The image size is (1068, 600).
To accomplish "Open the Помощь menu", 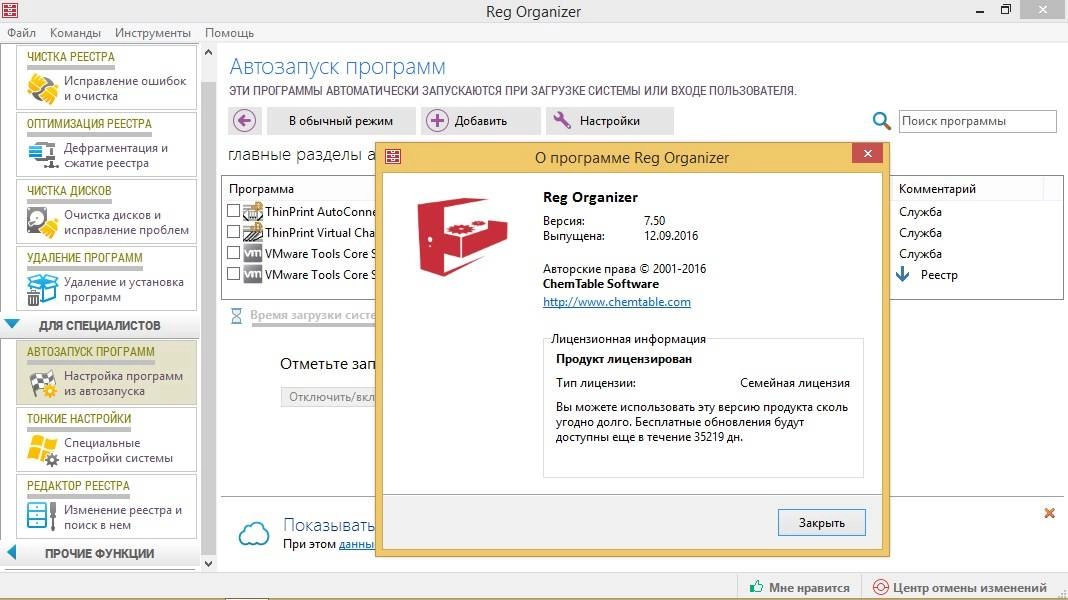I will [x=230, y=33].
